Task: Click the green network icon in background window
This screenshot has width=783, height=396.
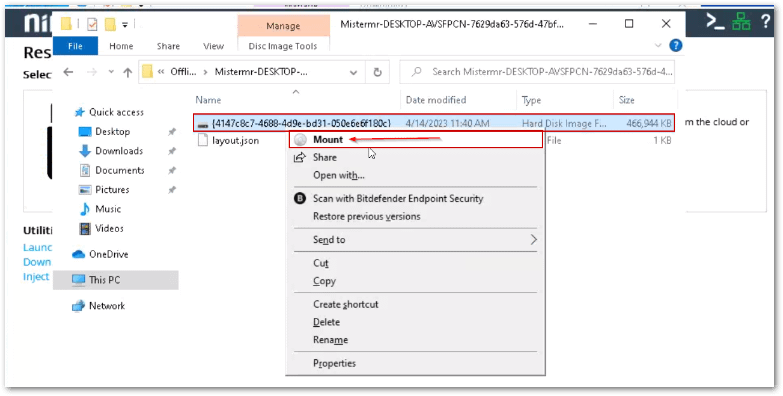Action: point(742,21)
